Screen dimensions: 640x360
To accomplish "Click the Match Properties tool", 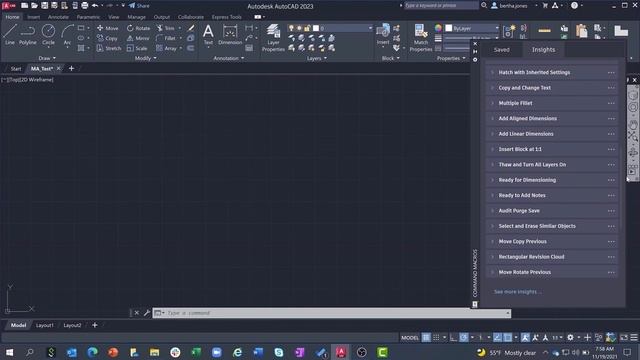I will (420, 38).
